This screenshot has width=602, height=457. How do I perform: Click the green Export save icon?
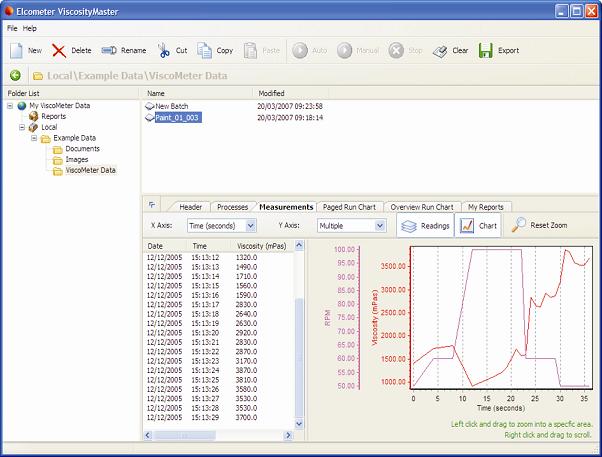click(486, 50)
